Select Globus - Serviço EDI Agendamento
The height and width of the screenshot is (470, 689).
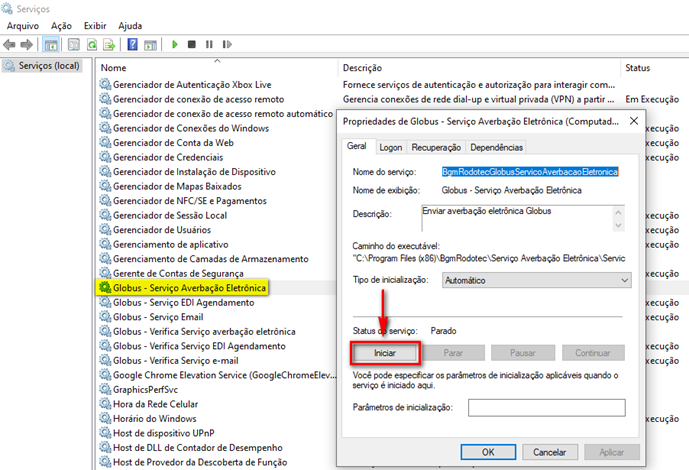(184, 303)
